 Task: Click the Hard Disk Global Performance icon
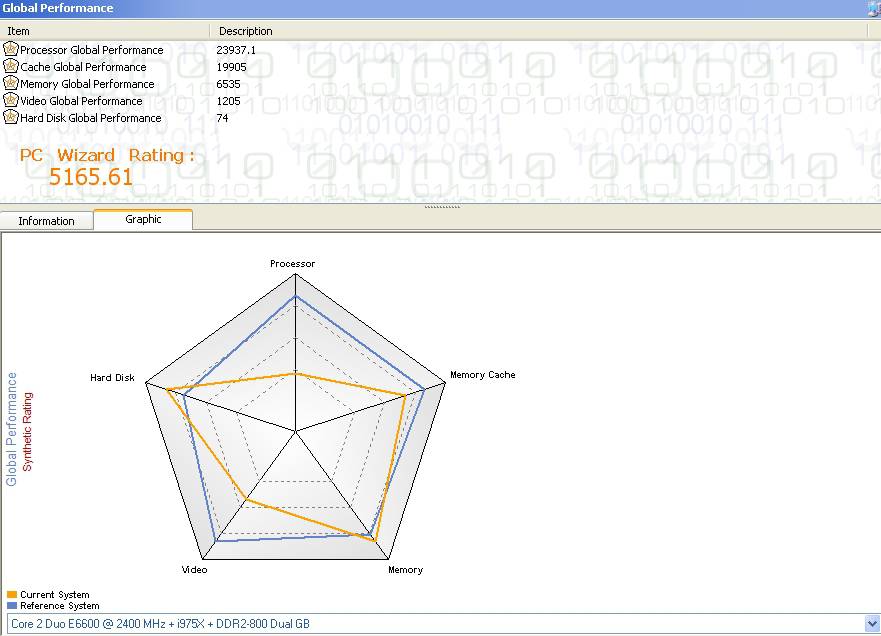(x=11, y=117)
